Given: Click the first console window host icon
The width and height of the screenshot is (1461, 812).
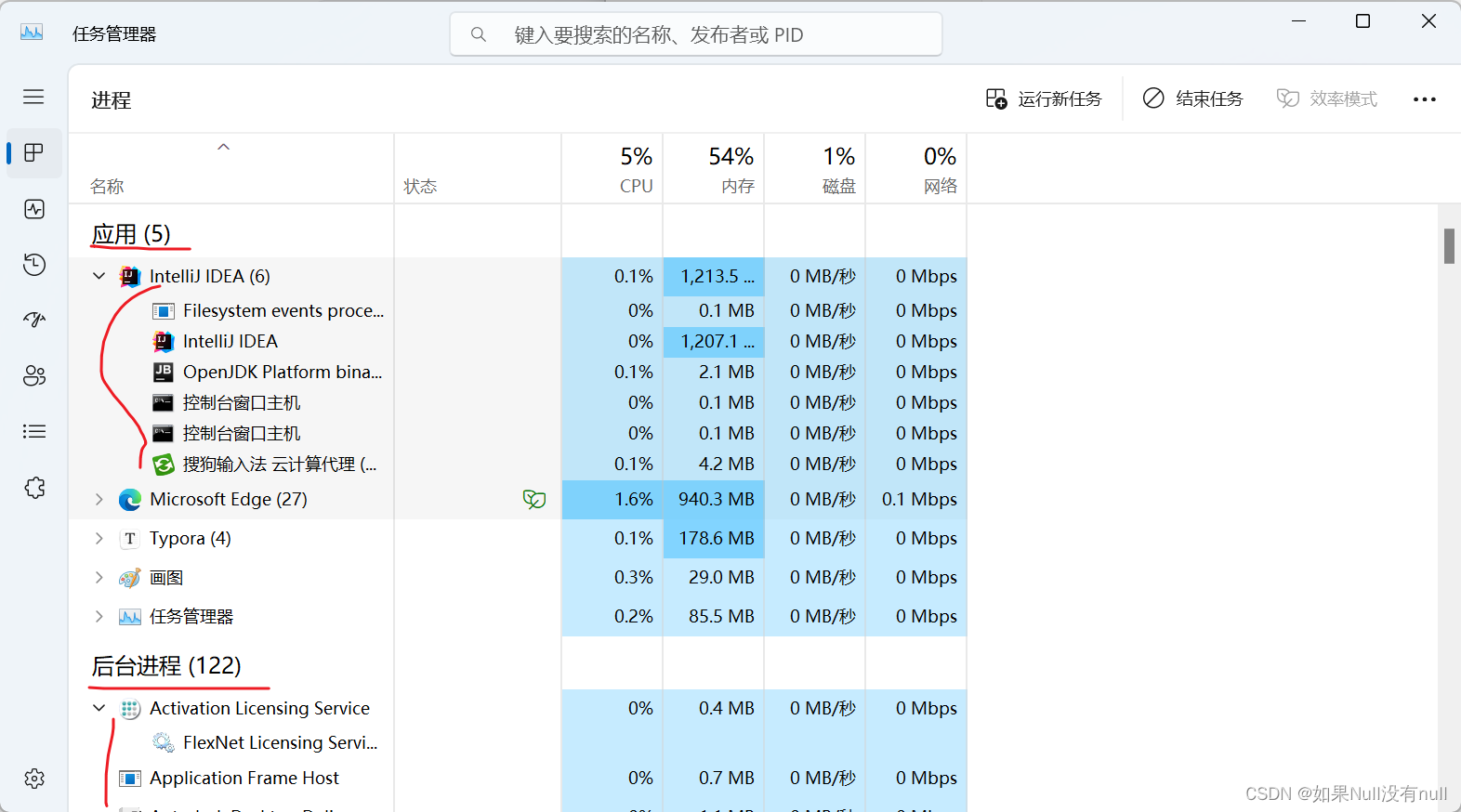Looking at the screenshot, I should tap(164, 402).
